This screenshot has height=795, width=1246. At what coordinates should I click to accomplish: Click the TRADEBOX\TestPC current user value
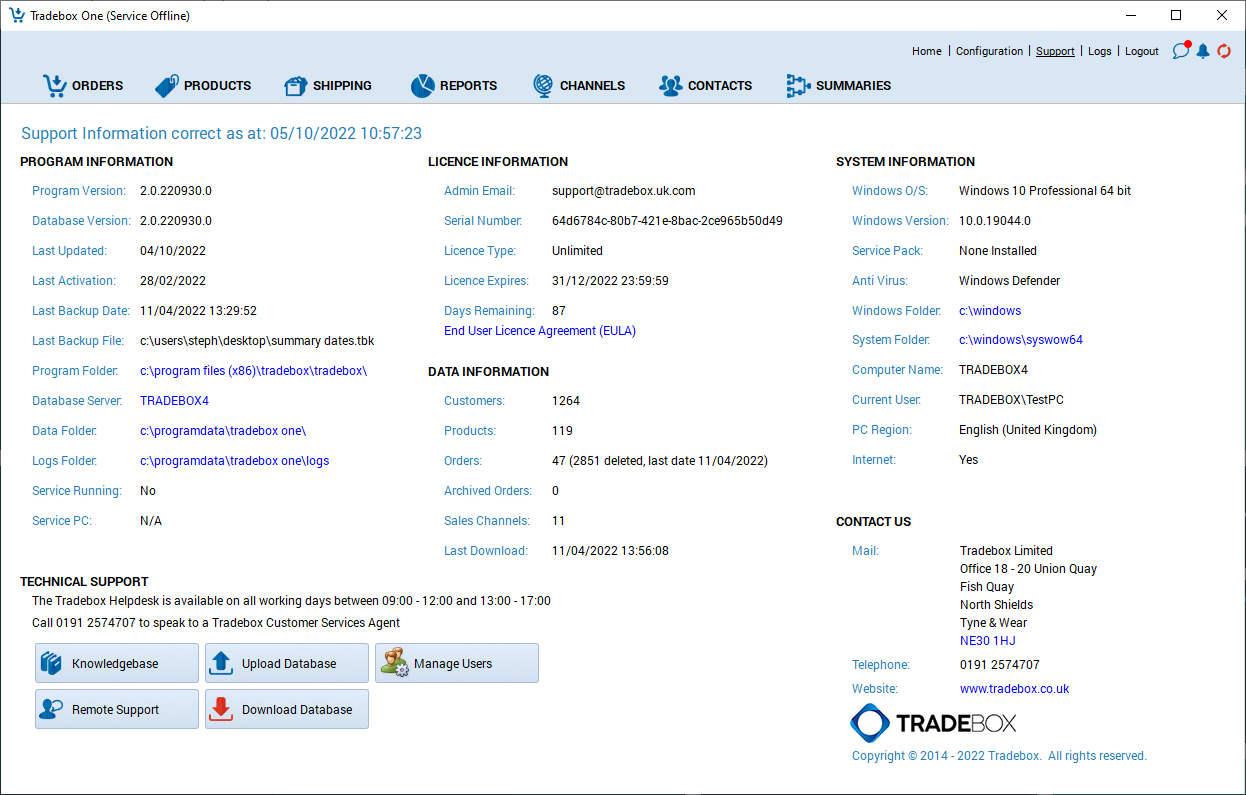[x=1011, y=400]
